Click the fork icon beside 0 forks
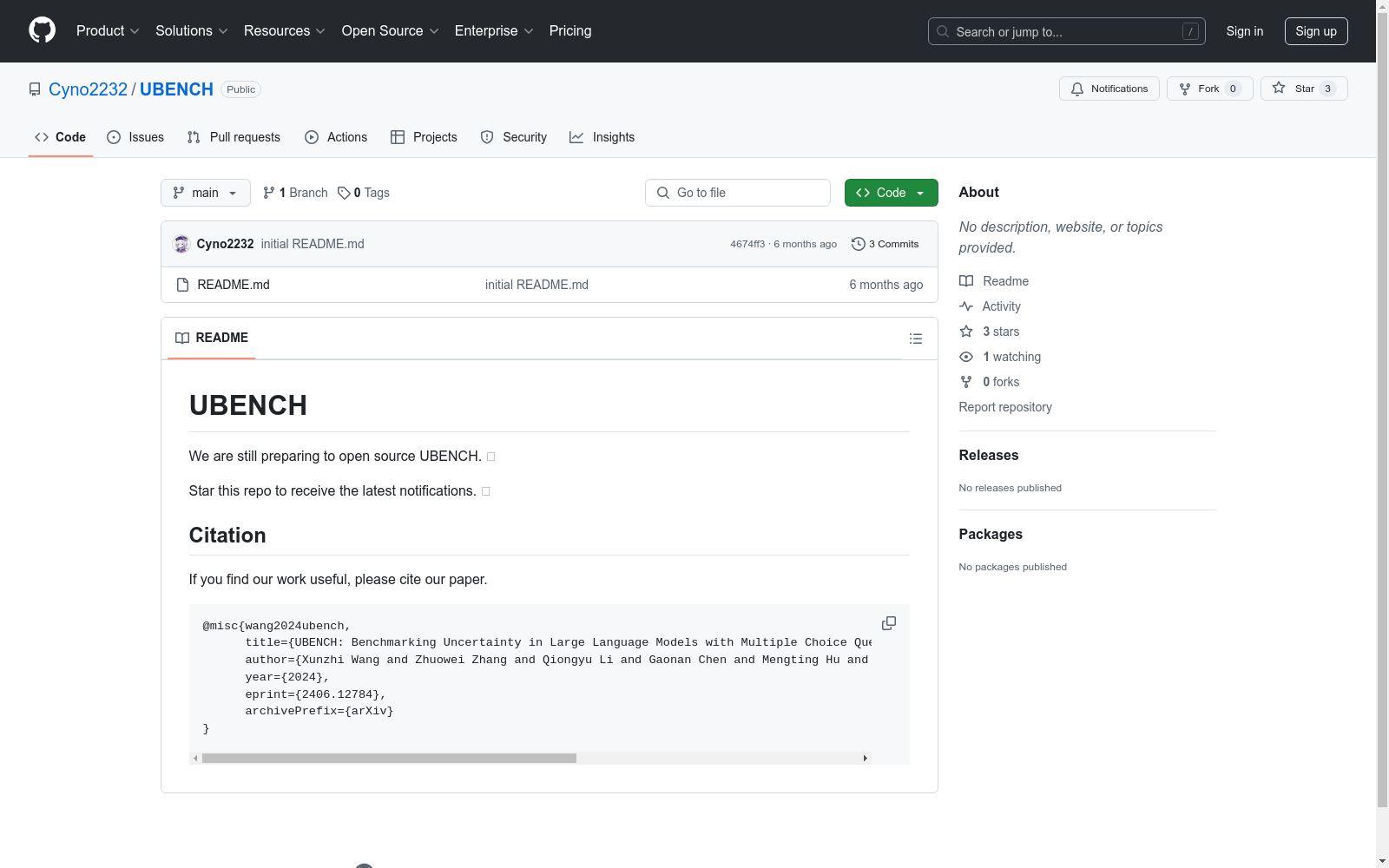The image size is (1389, 868). [966, 382]
